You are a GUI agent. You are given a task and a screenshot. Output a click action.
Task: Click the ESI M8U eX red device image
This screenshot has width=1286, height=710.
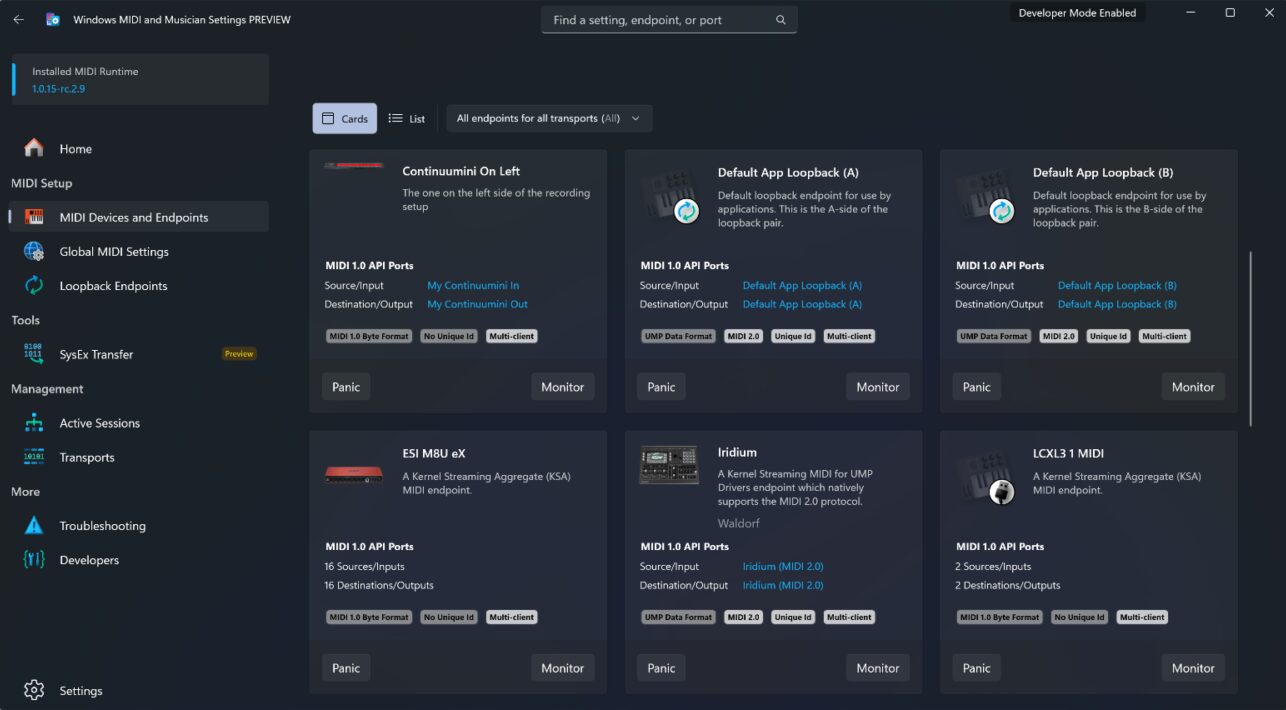point(354,473)
